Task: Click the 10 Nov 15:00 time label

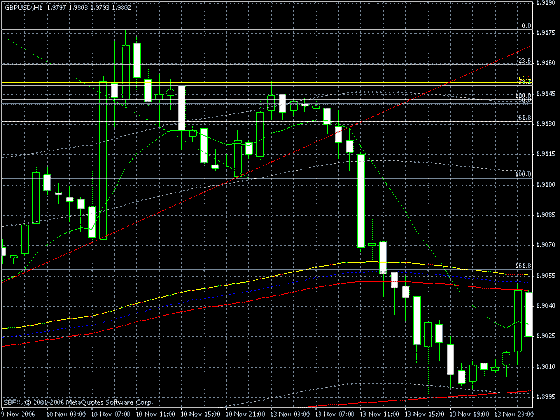Action: coord(201,414)
